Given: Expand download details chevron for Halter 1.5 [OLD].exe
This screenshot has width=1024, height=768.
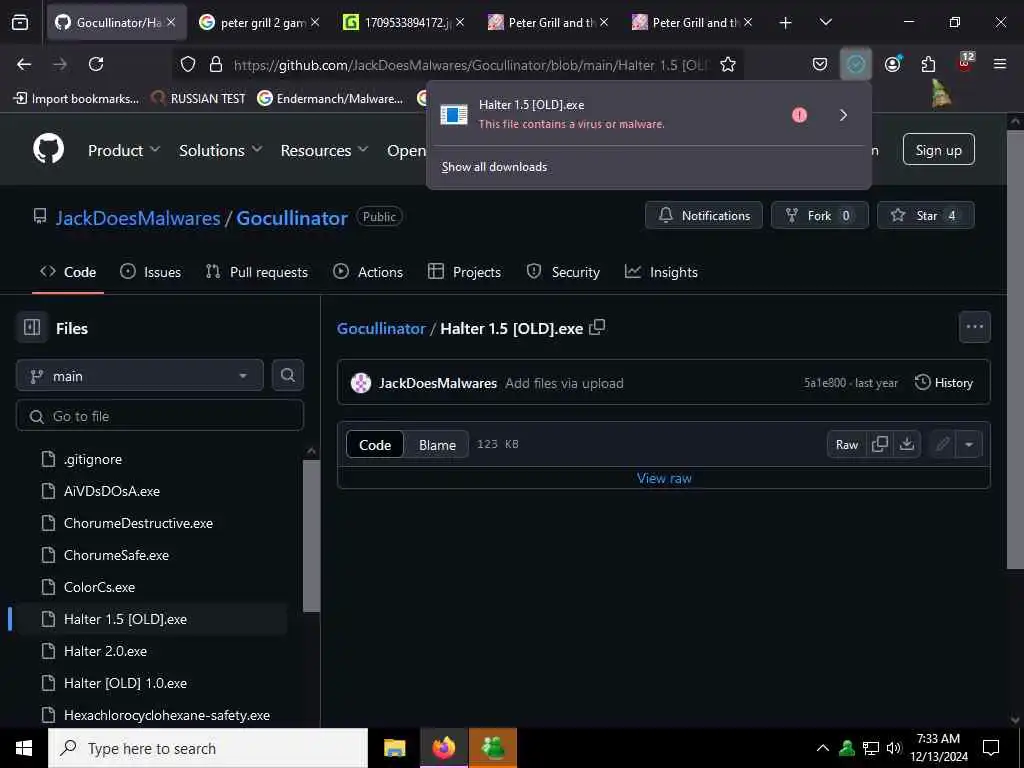Looking at the screenshot, I should point(843,115).
